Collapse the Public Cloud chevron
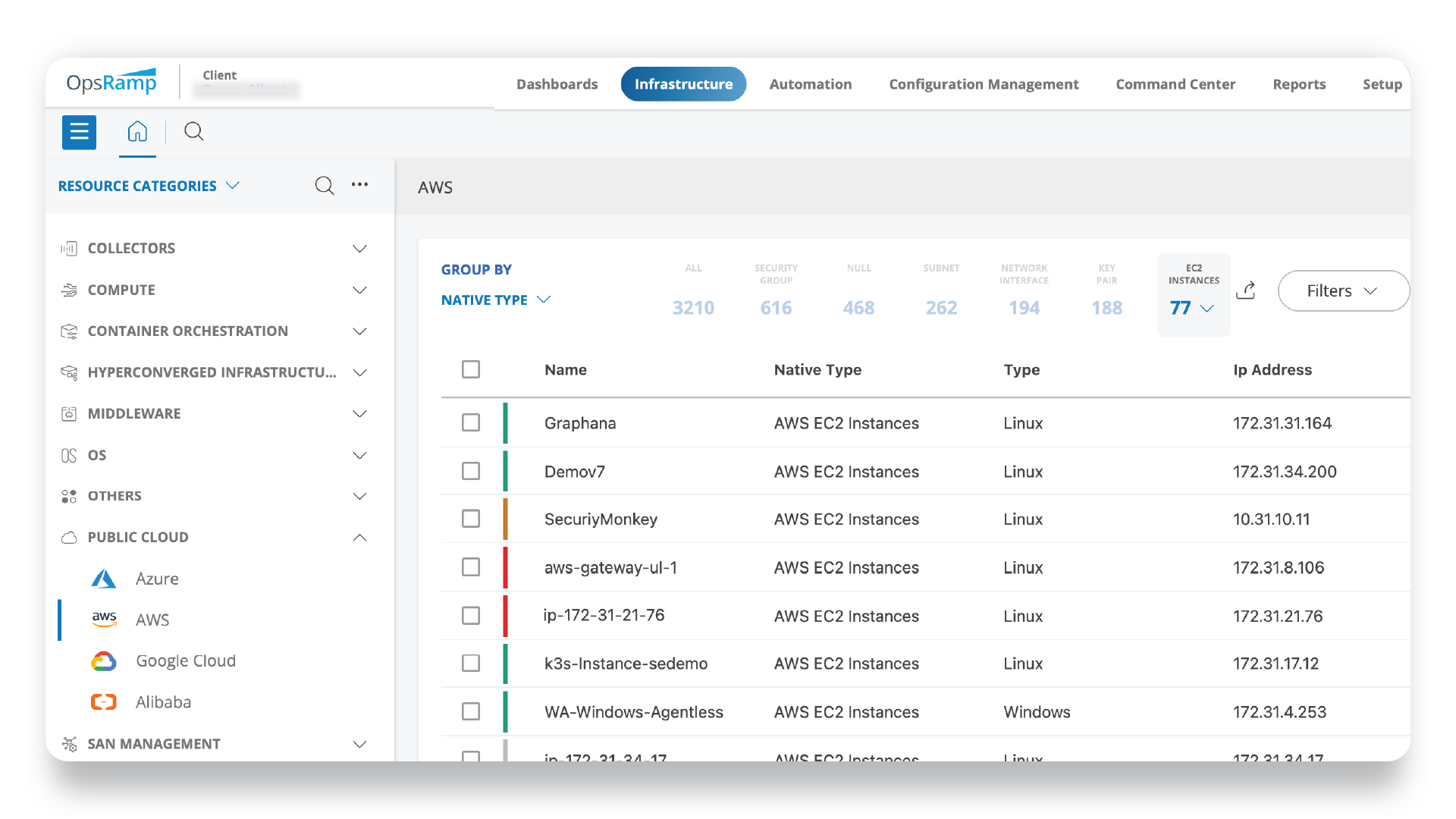Screen dimensions: 1456x819 point(360,538)
